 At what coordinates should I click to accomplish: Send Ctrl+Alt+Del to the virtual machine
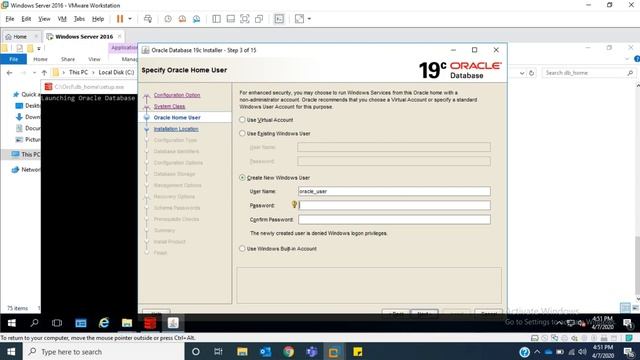pyautogui.click(x=148, y=19)
